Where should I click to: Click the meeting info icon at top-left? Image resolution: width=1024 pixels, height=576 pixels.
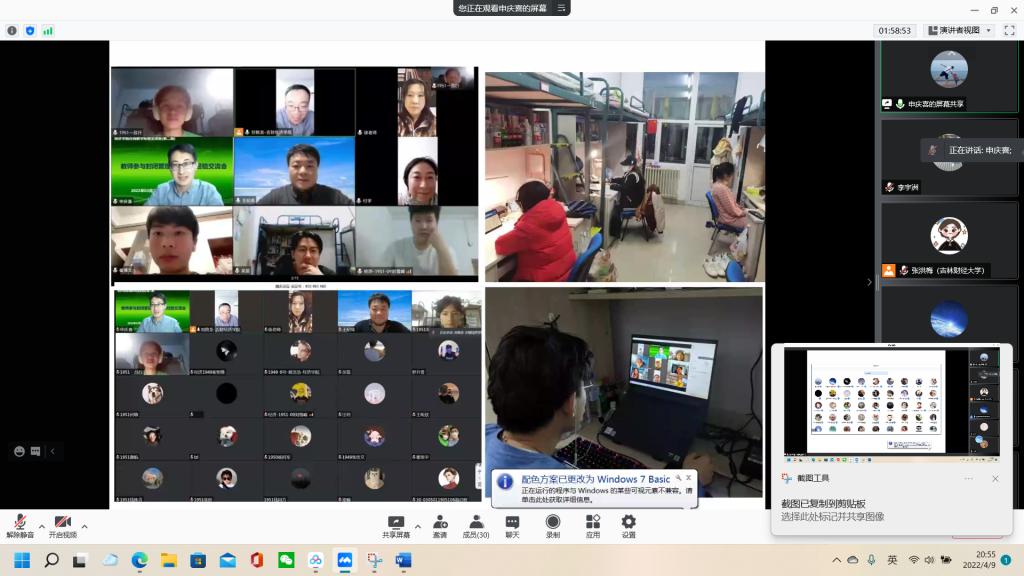(12, 31)
